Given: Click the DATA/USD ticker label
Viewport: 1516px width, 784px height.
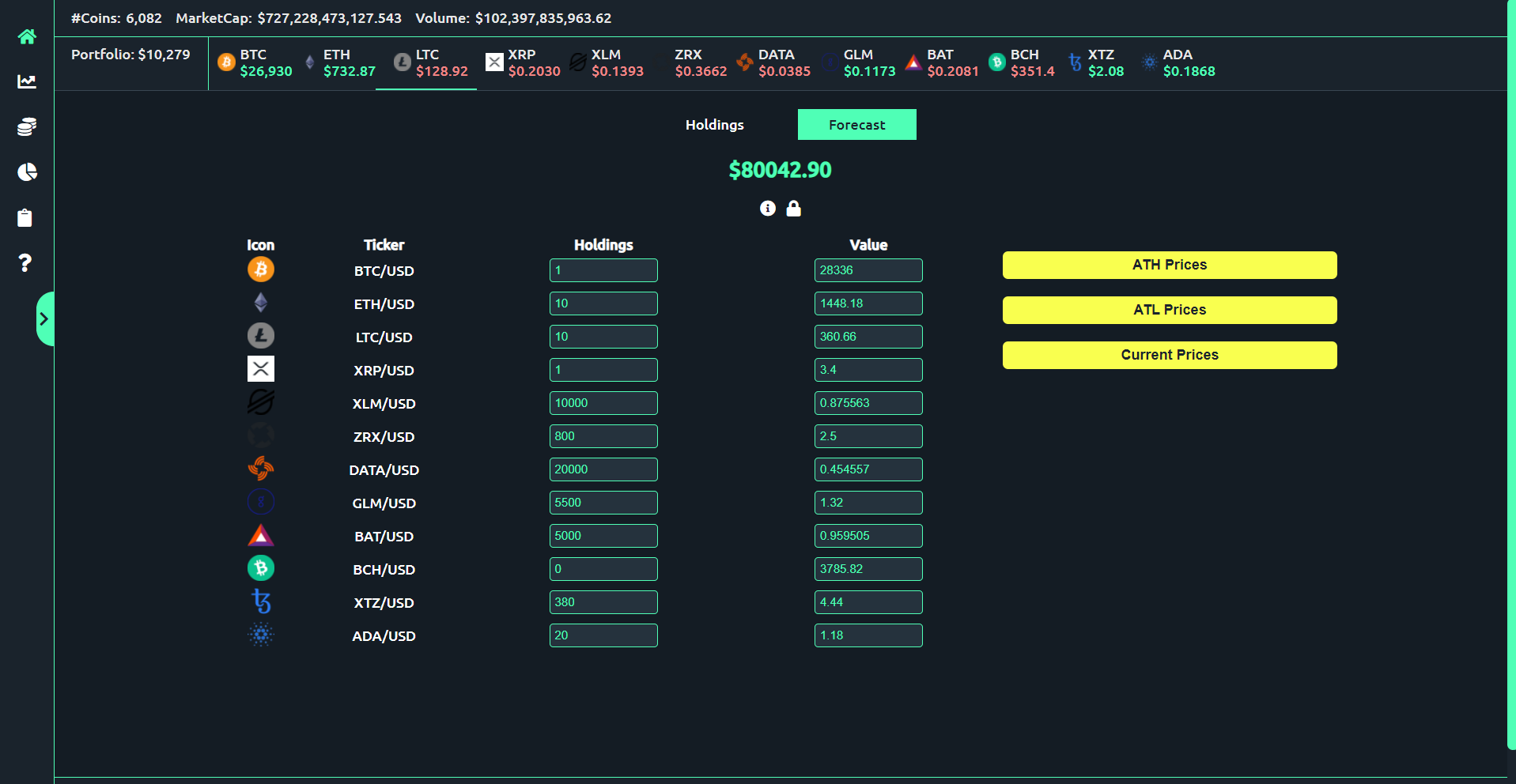Looking at the screenshot, I should [x=384, y=470].
